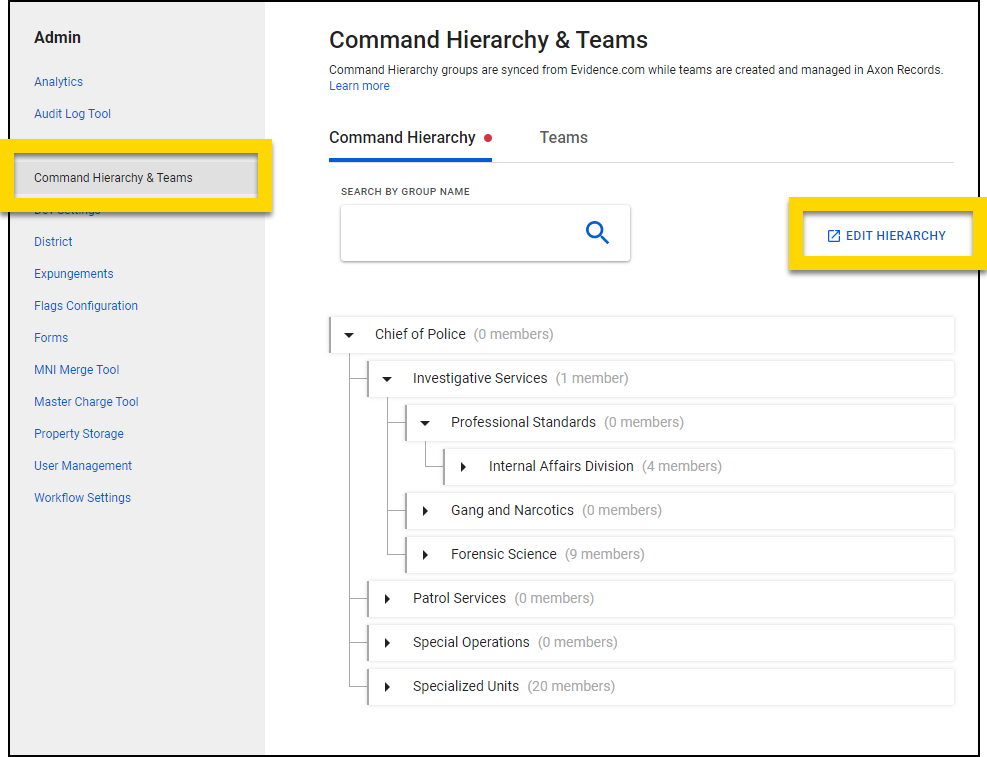Open Workflow Settings
Viewport: 987px width, 757px height.
82,497
